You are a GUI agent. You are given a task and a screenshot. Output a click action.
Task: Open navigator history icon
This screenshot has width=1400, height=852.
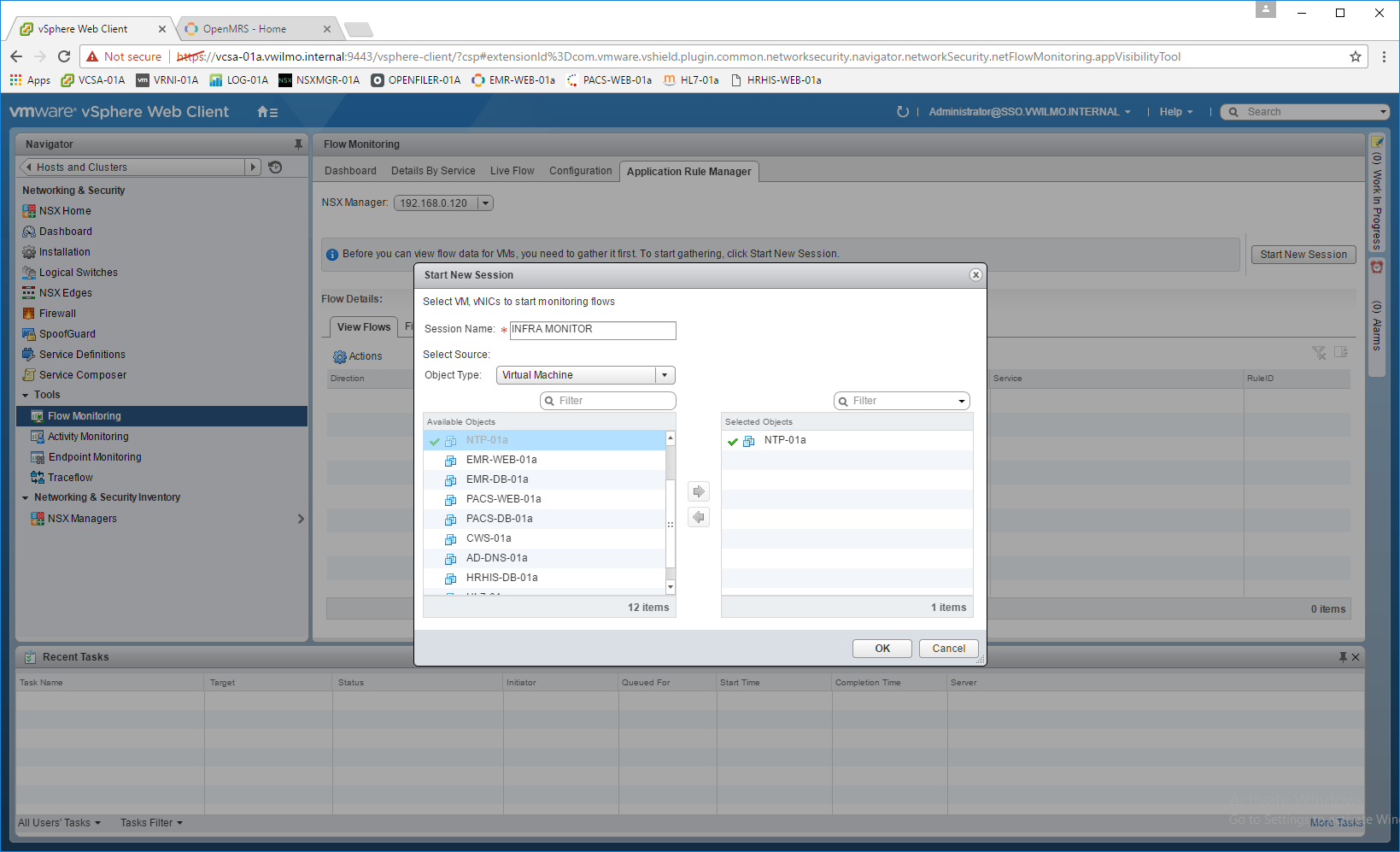click(x=275, y=167)
